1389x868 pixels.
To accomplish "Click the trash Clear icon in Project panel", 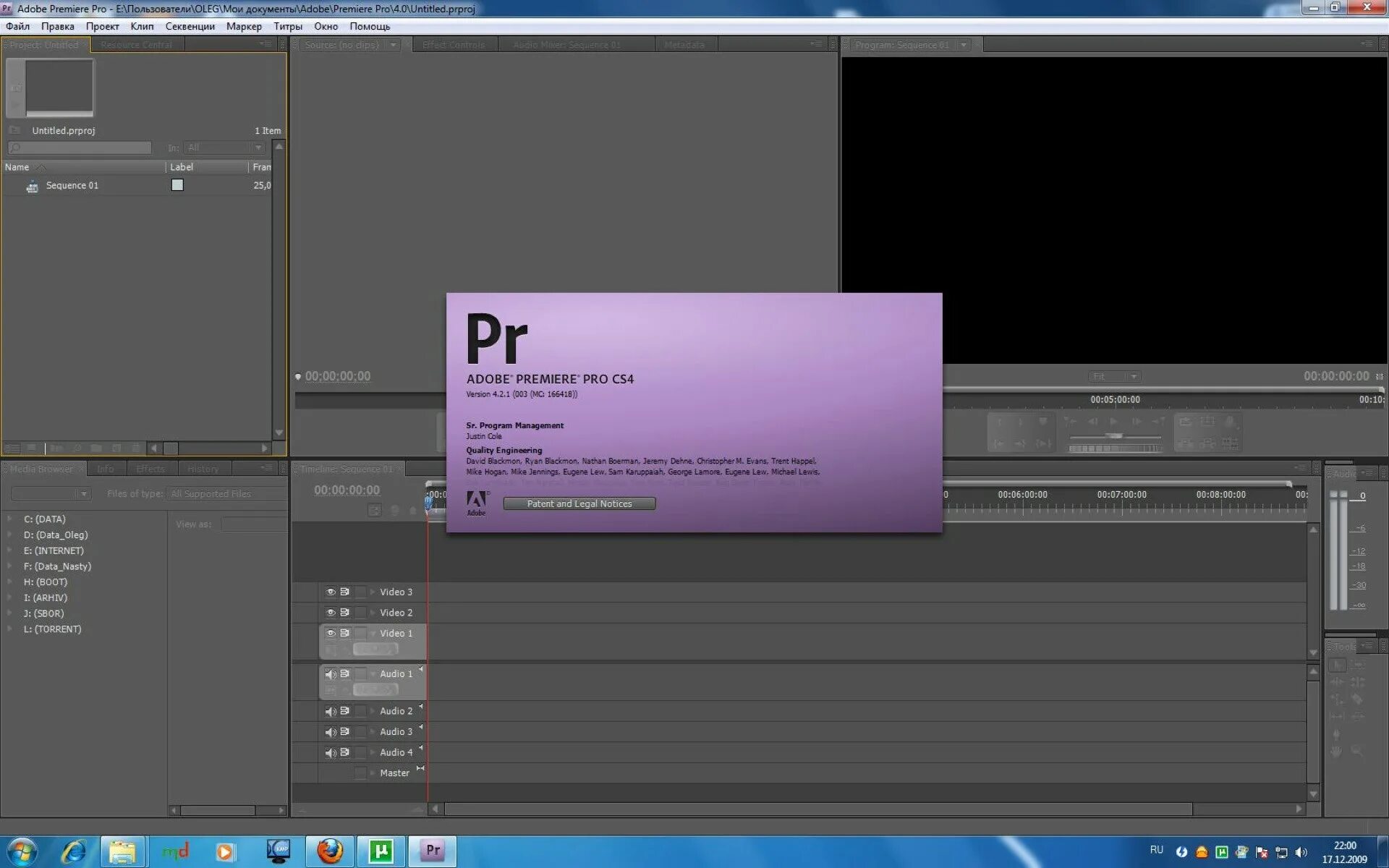I will [x=135, y=448].
